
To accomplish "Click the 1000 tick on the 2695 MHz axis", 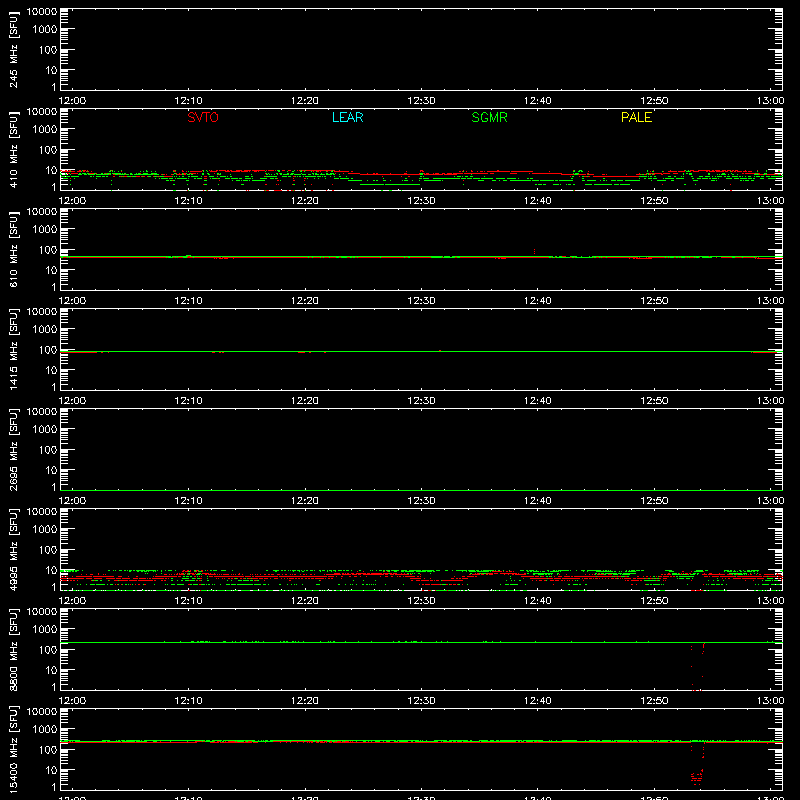I will pyautogui.click(x=45, y=430).
